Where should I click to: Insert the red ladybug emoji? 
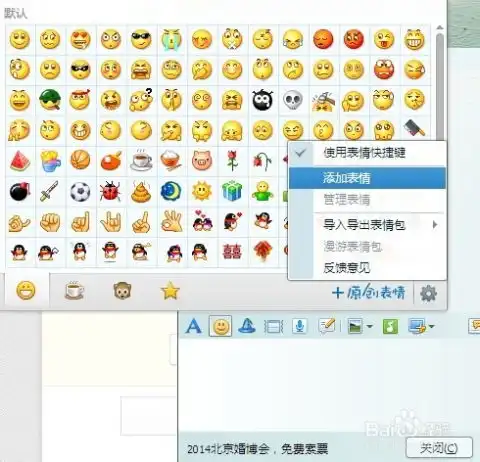click(110, 191)
